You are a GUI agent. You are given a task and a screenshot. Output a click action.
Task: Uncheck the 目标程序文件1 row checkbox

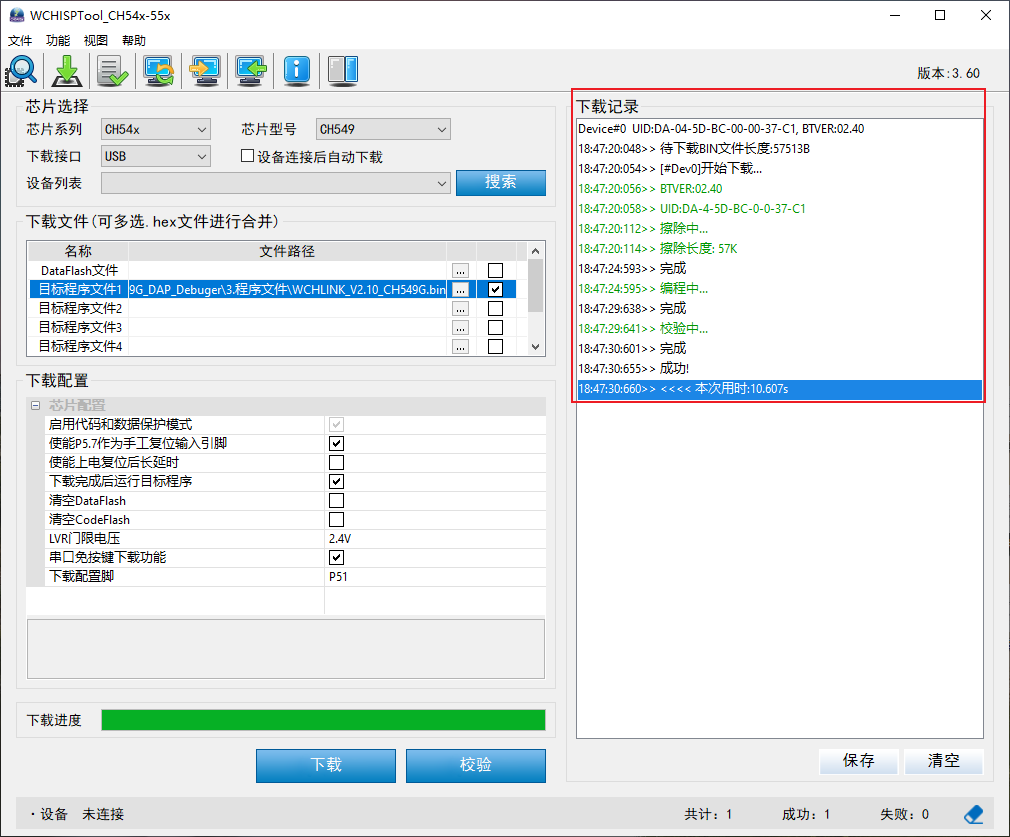pos(495,289)
